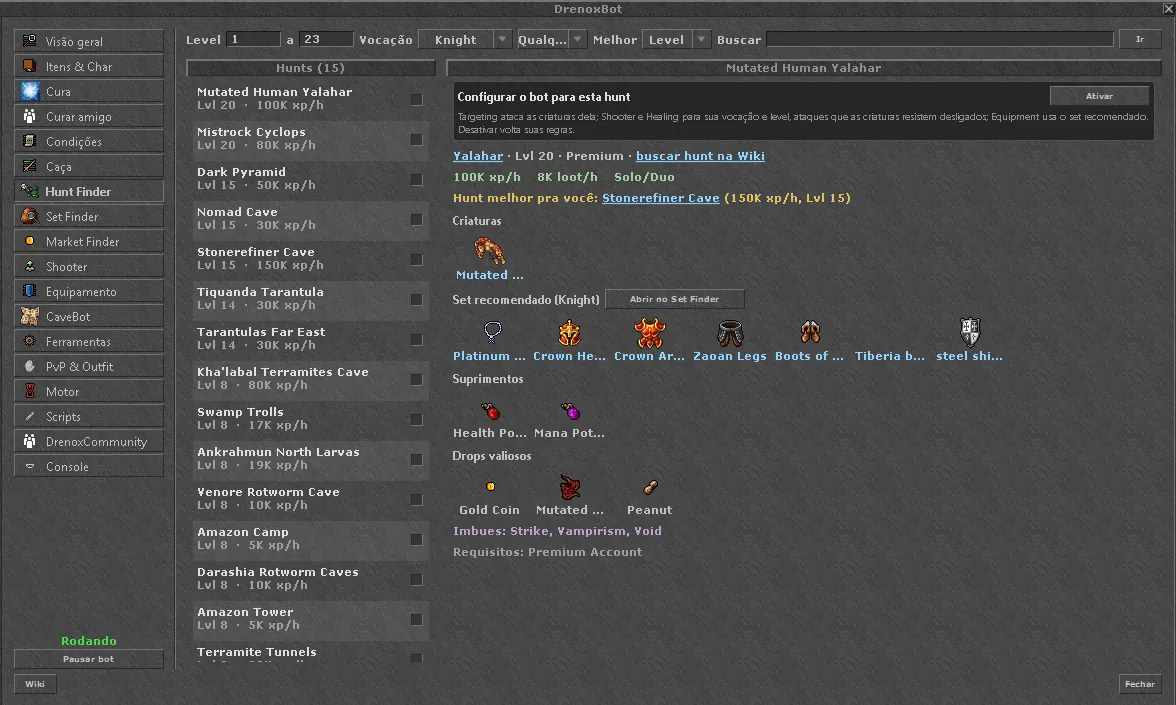
Task: Select the Zaoan Legs item icon
Action: click(730, 332)
